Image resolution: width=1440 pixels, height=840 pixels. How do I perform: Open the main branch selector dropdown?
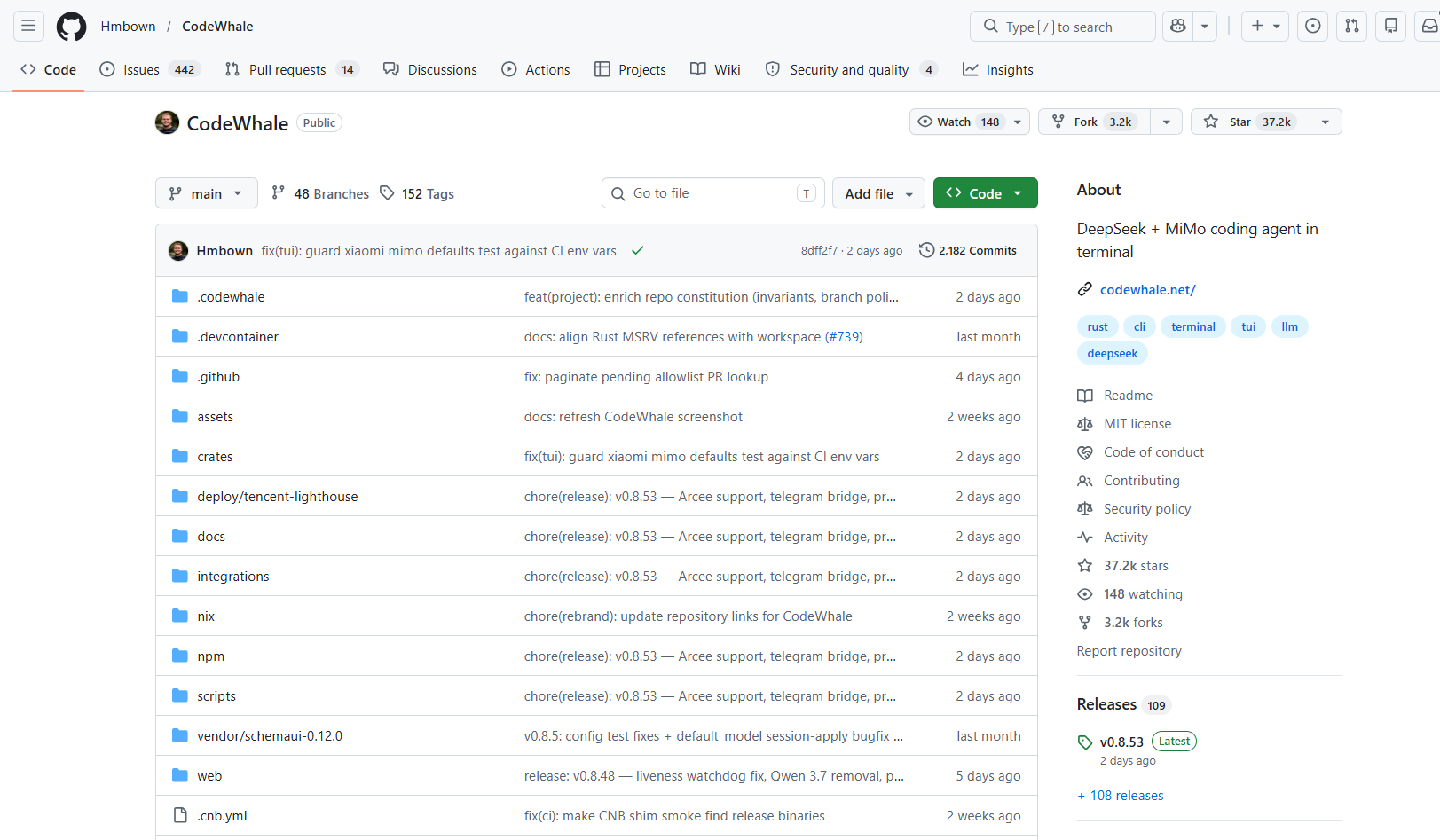(207, 193)
